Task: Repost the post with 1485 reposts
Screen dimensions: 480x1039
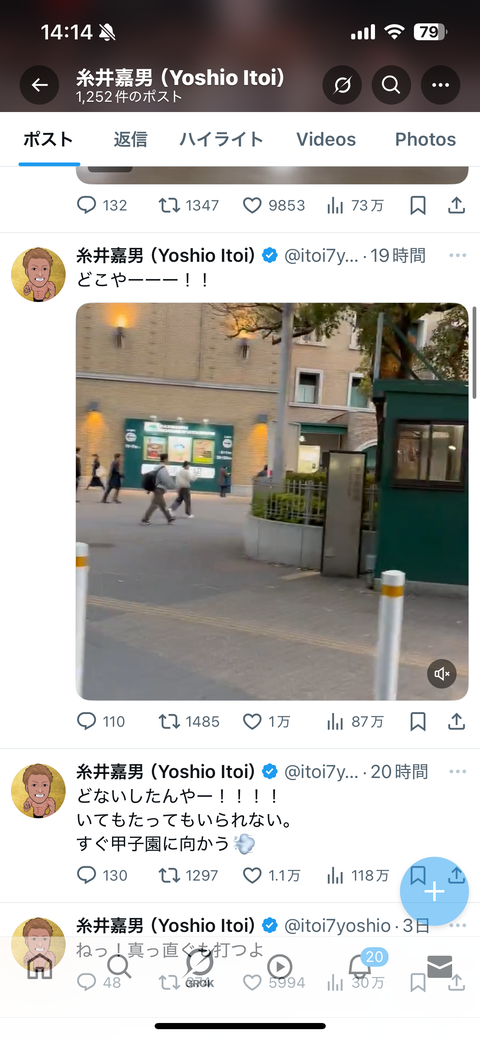Action: point(188,722)
